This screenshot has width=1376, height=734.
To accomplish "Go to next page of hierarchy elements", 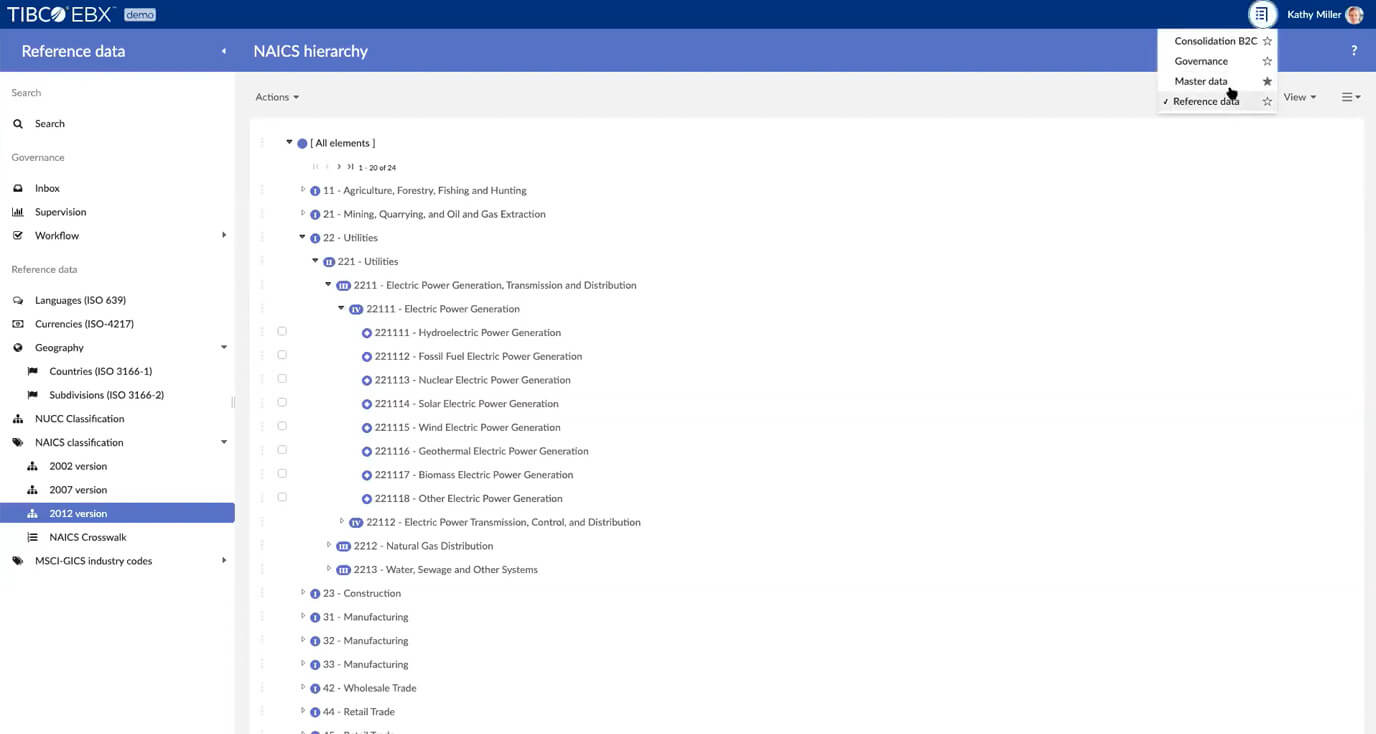I will point(339,167).
